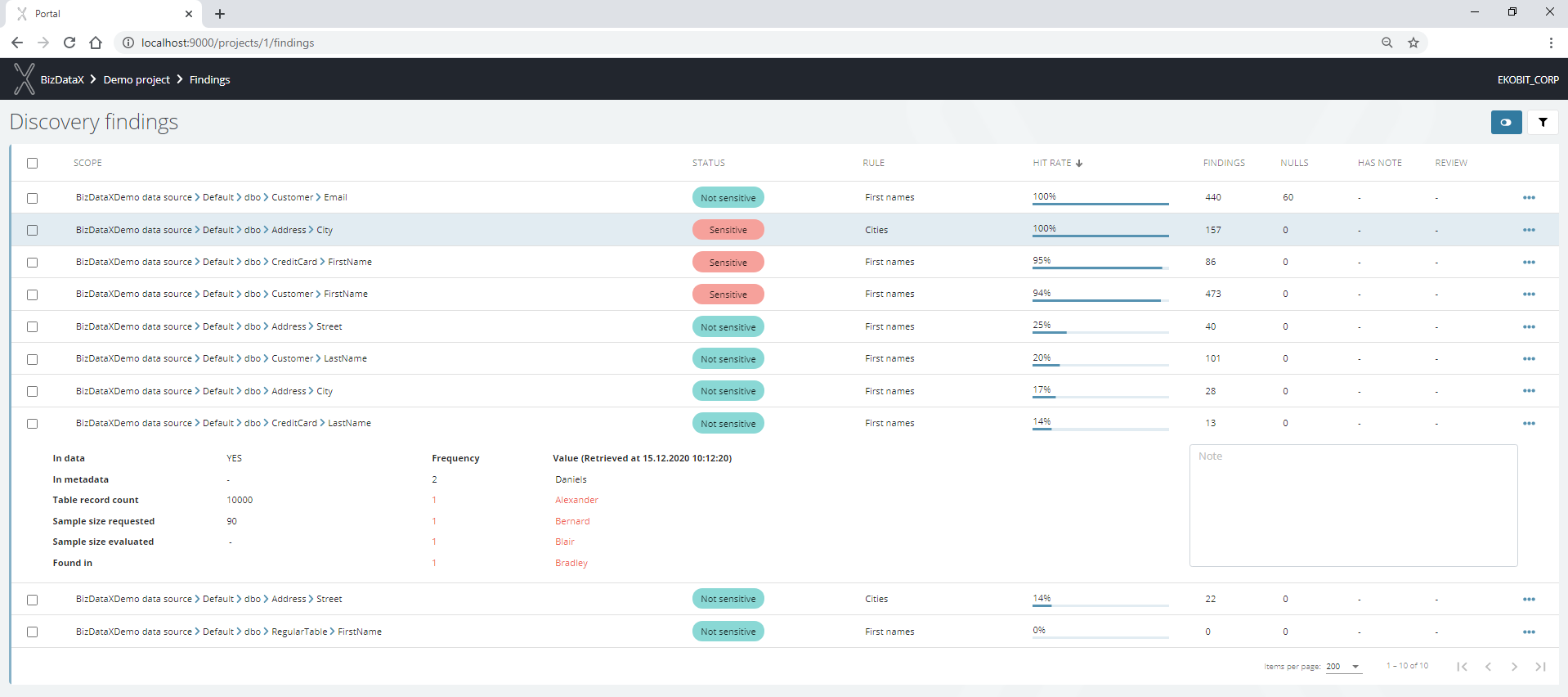Screen dimensions: 1568x697
Task: Select all findings with header checkbox
Action: click(33, 164)
